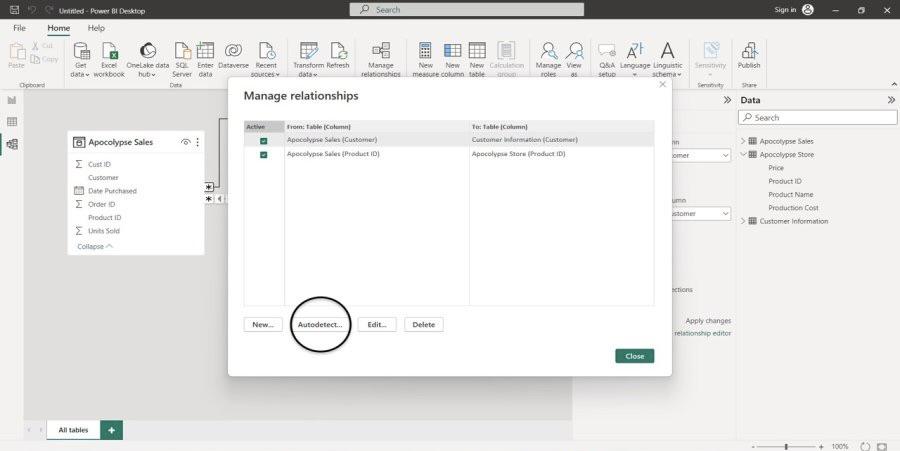Click the title bar Search box

[467, 10]
